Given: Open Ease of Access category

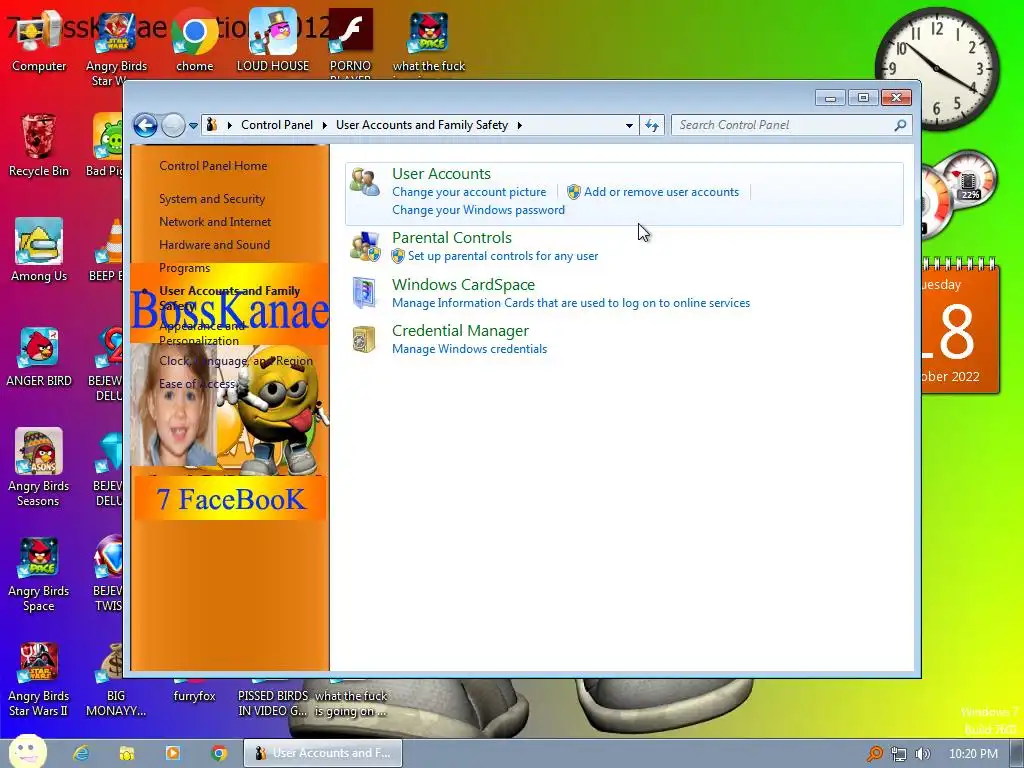Looking at the screenshot, I should pyautogui.click(x=197, y=384).
